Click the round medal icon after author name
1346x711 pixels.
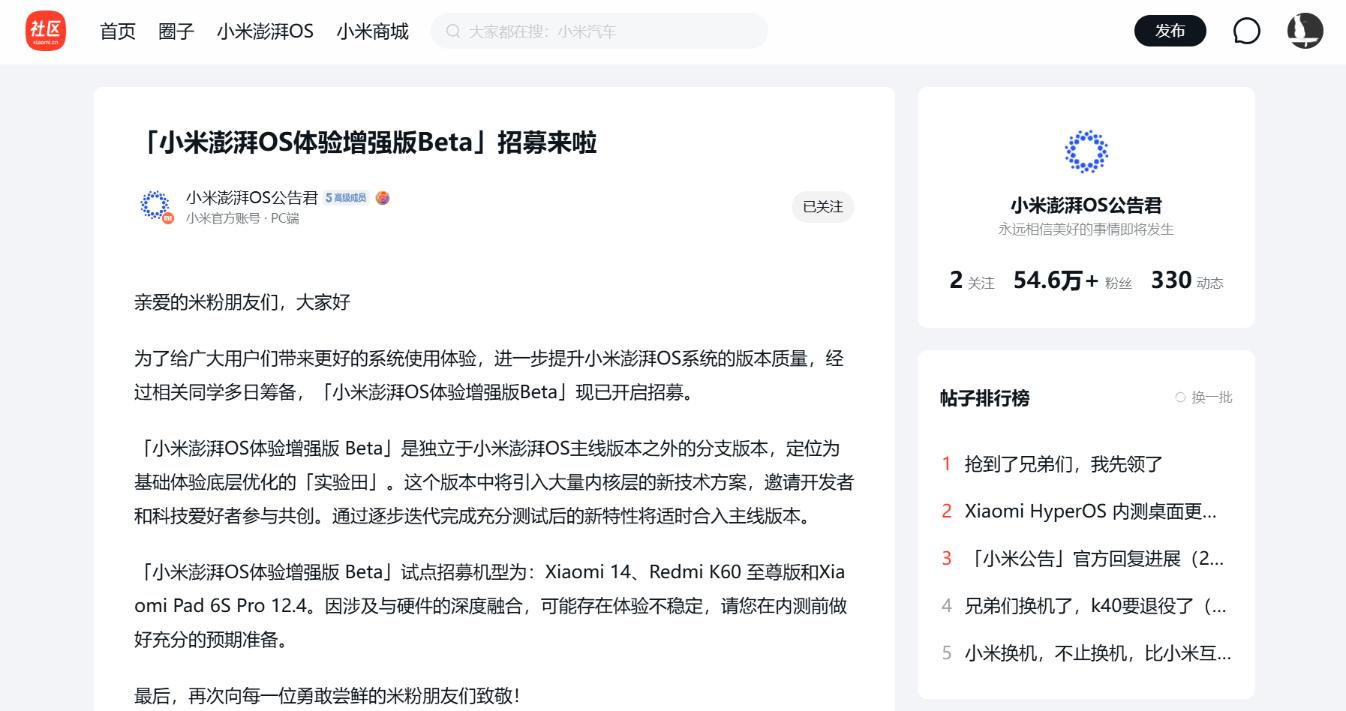point(382,198)
